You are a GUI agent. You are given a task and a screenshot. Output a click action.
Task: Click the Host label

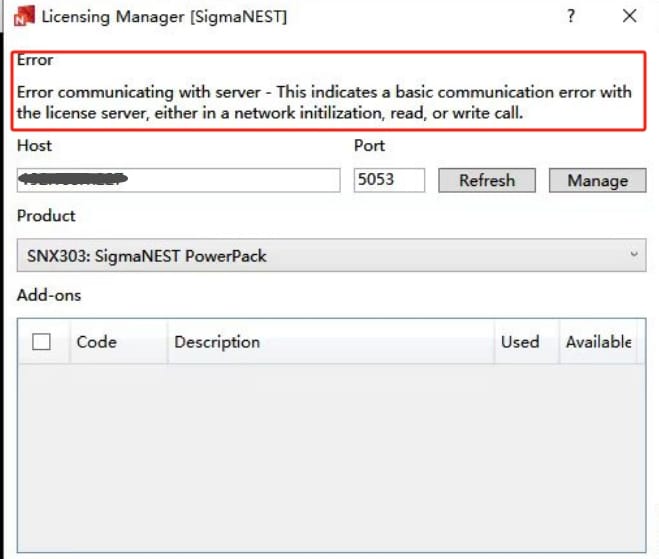point(34,145)
